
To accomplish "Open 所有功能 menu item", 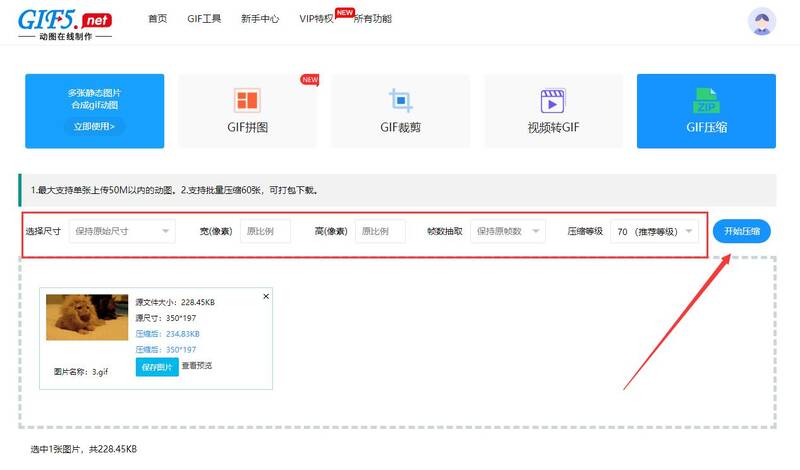I will point(373,19).
